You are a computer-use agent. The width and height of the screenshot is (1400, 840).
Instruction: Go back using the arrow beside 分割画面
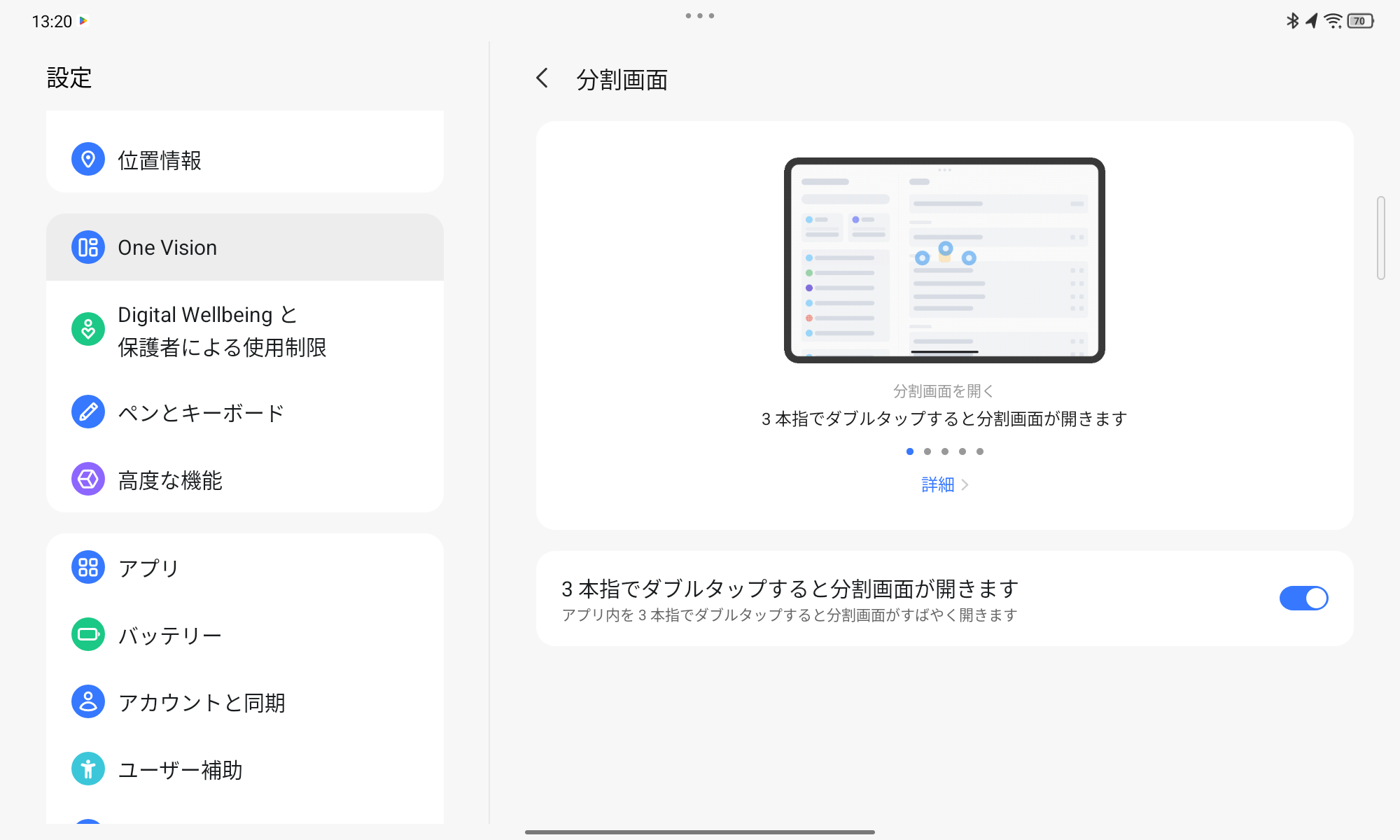[x=542, y=78]
